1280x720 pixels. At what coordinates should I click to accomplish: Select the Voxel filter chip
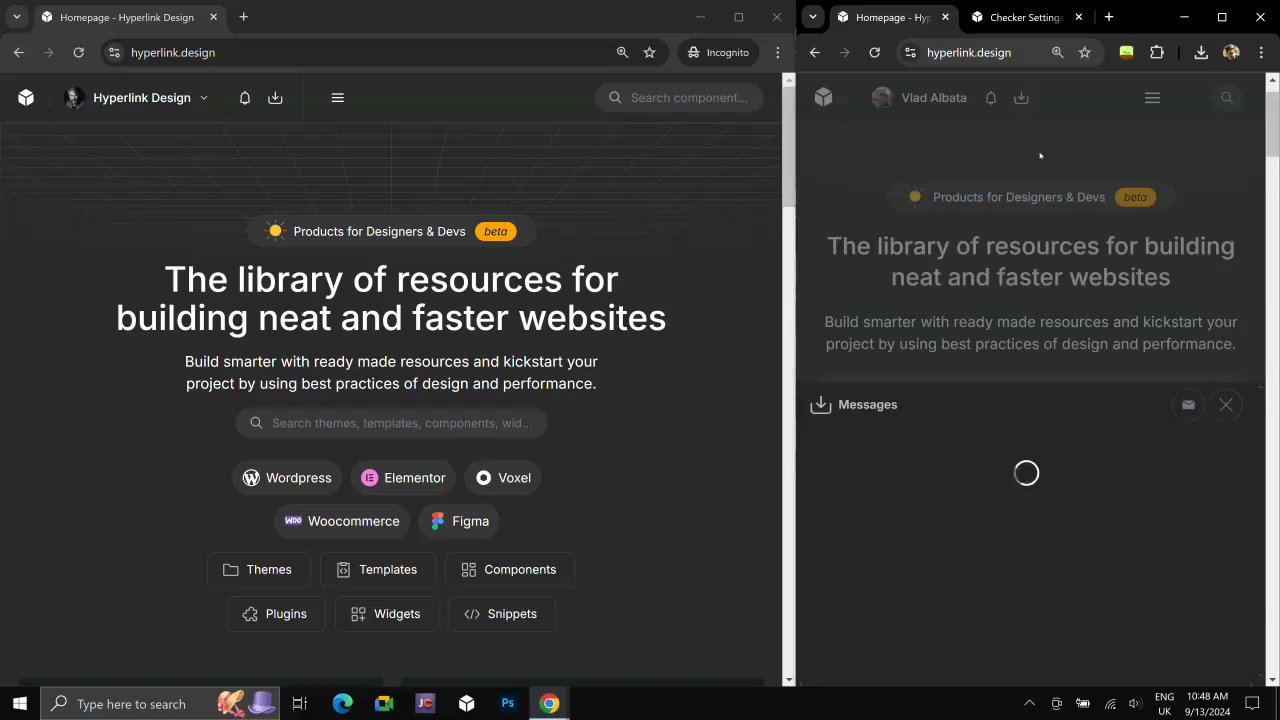click(x=504, y=478)
